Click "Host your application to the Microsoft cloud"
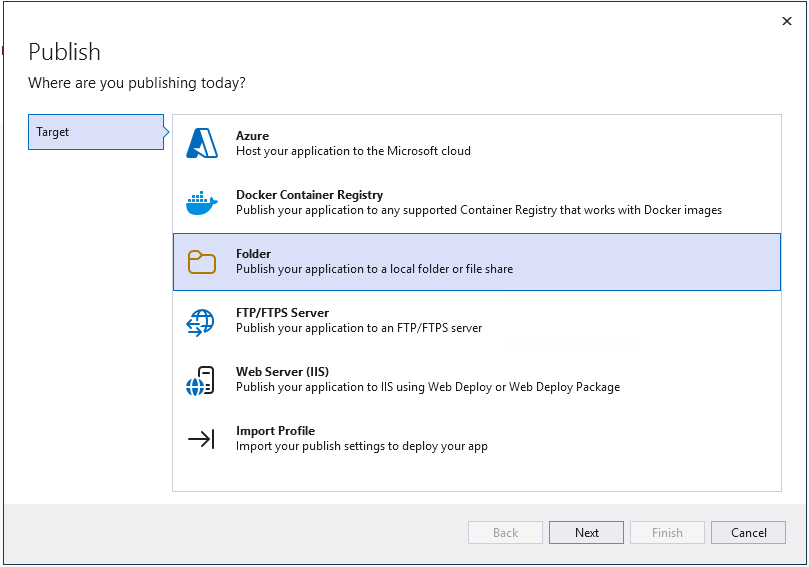 click(353, 151)
